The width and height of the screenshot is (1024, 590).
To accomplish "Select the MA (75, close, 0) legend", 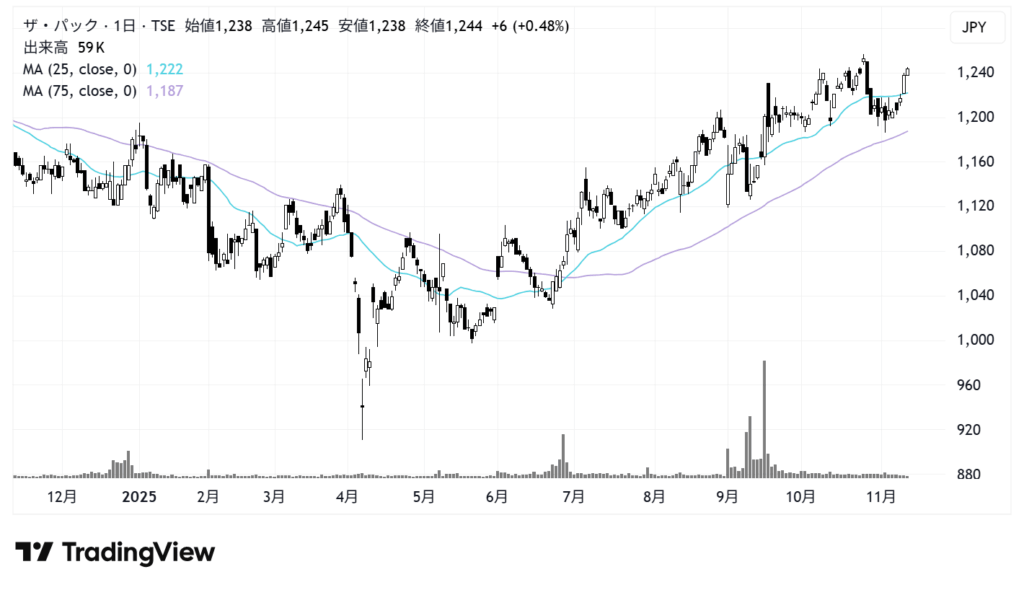I will [80, 91].
